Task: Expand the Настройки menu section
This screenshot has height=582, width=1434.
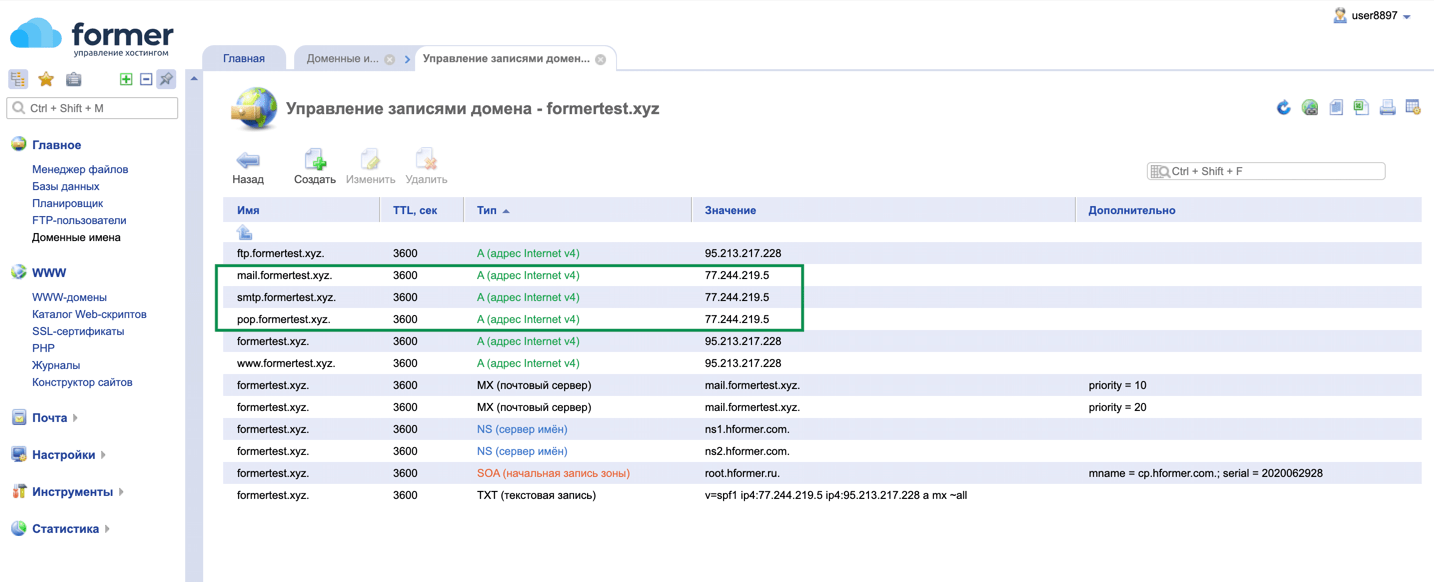Action: [x=63, y=455]
